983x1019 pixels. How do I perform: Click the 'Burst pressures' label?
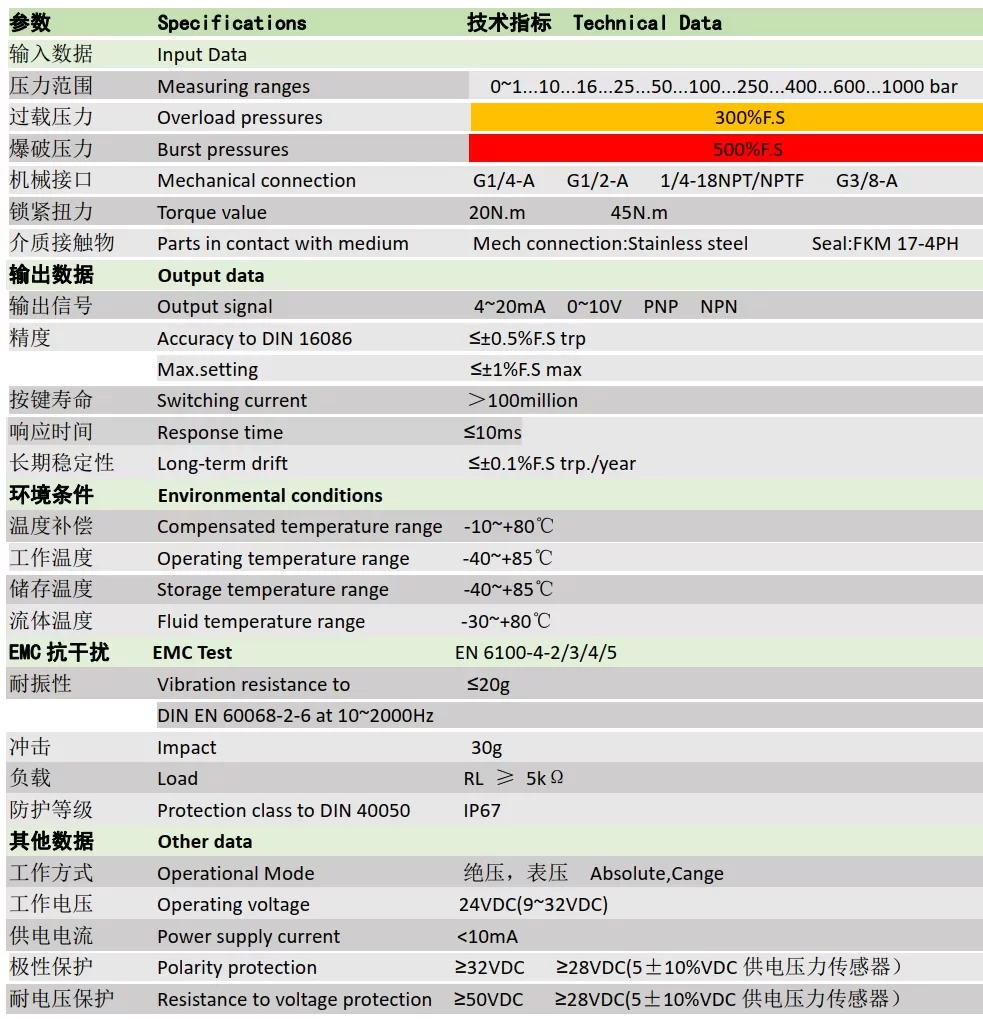coord(223,149)
